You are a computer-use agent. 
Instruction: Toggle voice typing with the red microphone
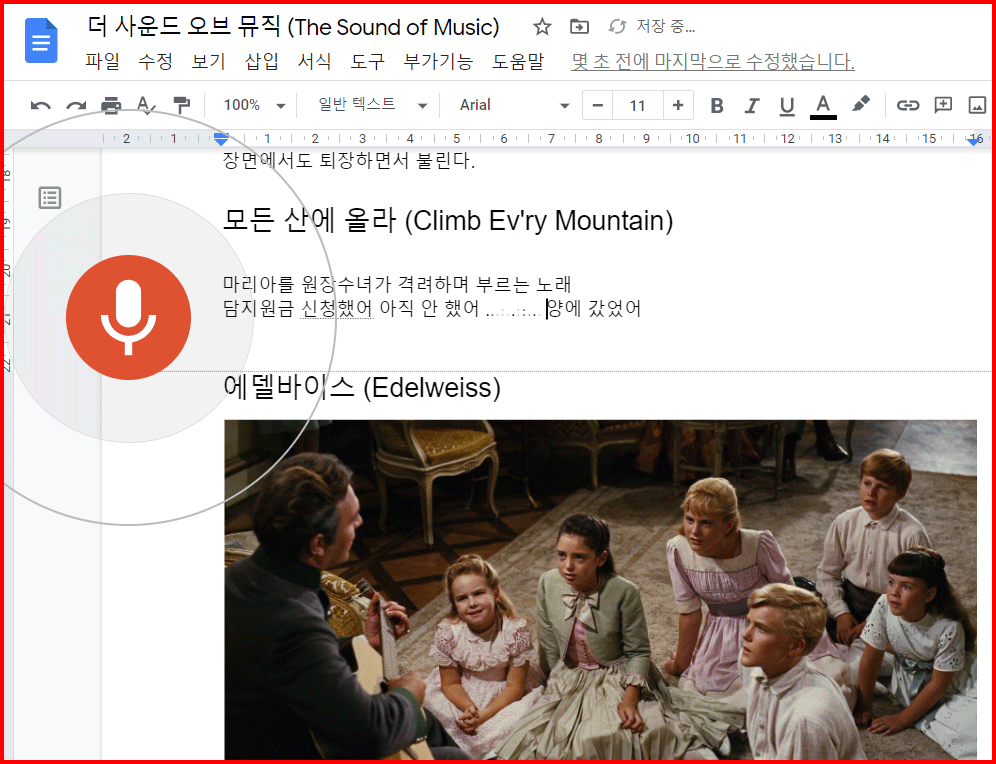[x=128, y=318]
